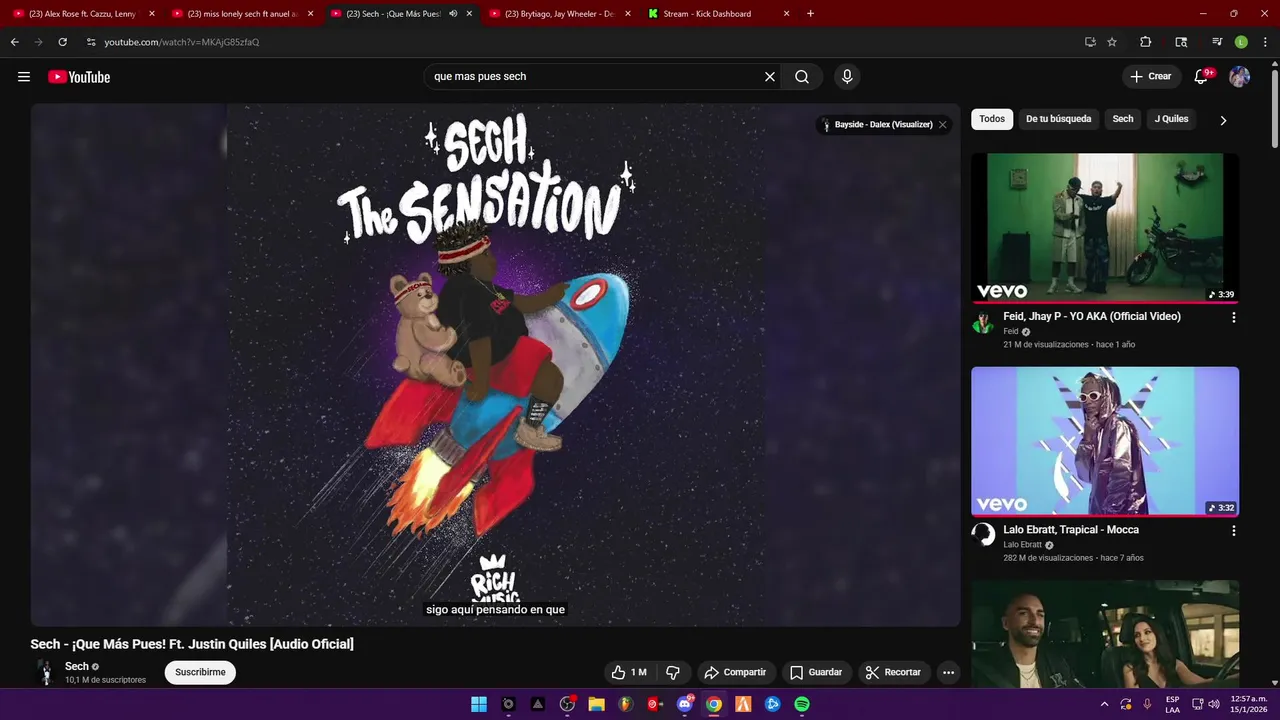The width and height of the screenshot is (1280, 720).
Task: Select the Todos filter chip
Action: (992, 119)
